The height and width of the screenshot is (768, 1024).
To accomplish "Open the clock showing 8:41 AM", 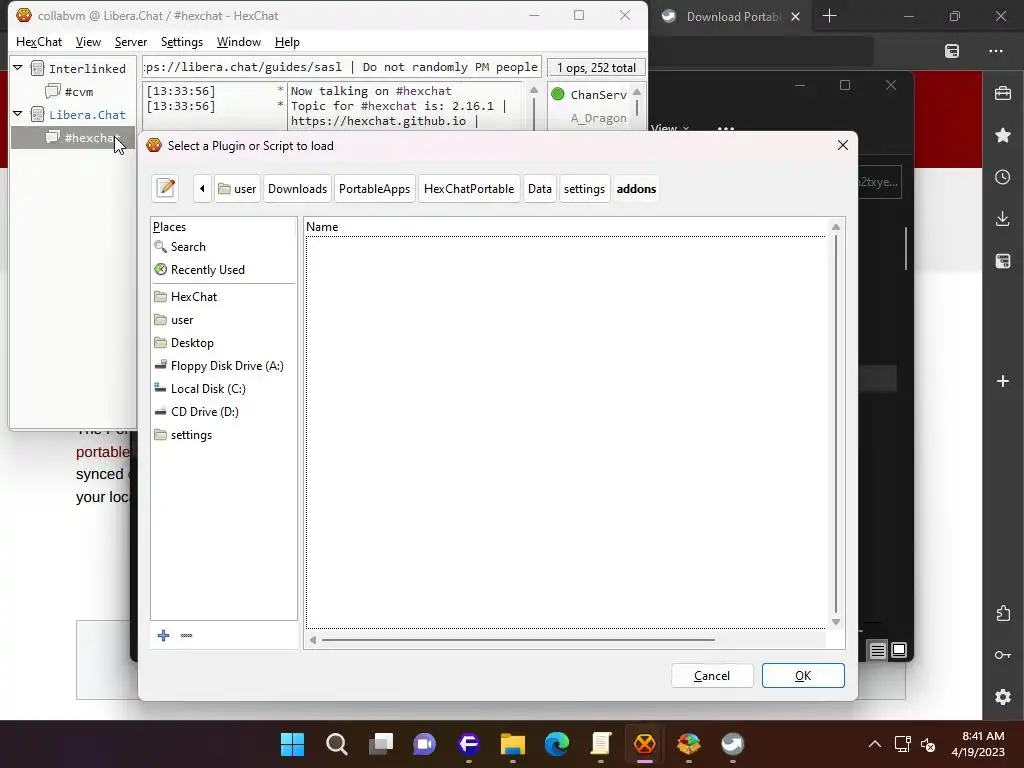I will pyautogui.click(x=978, y=744).
